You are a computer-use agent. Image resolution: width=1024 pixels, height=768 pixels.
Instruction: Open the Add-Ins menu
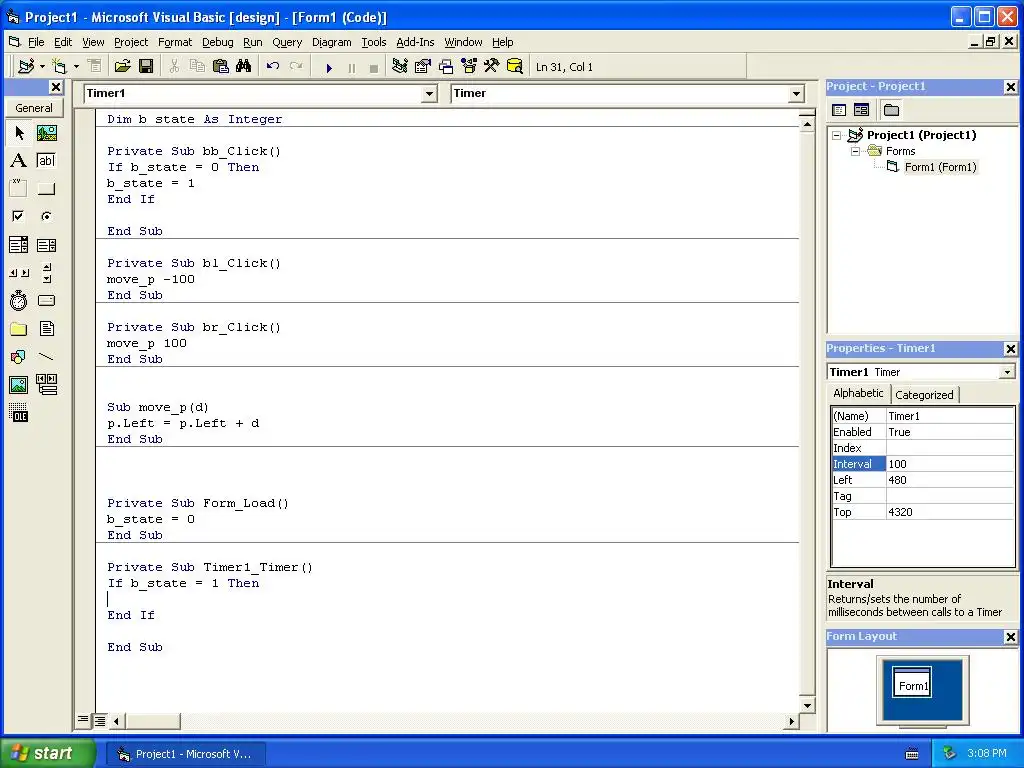(415, 42)
